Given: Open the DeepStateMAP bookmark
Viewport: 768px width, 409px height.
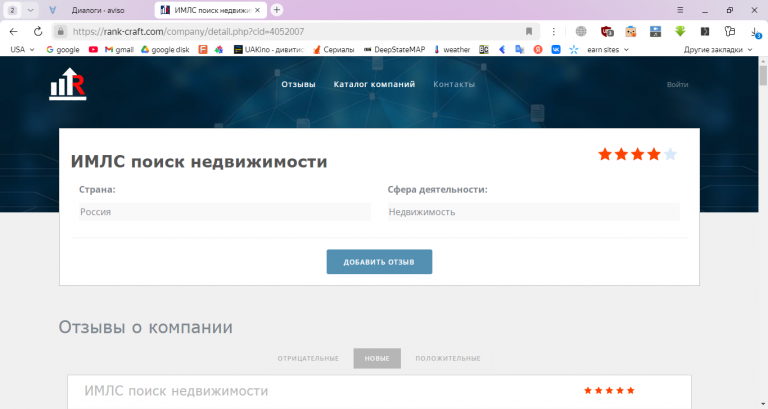Looking at the screenshot, I should pyautogui.click(x=394, y=49).
